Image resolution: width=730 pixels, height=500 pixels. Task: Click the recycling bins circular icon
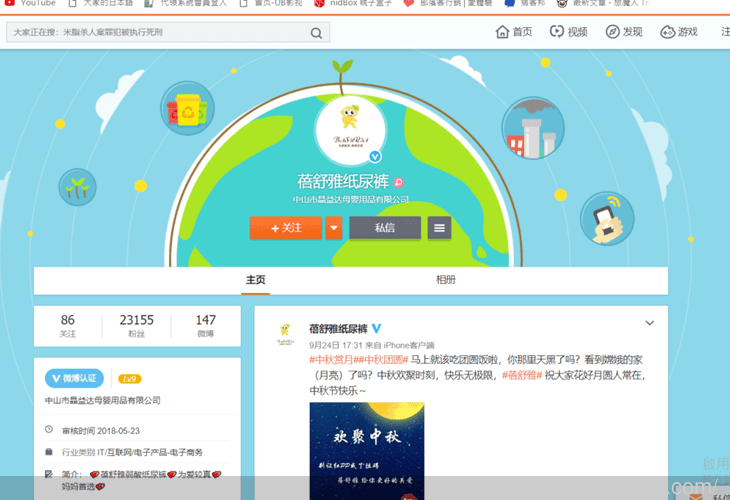click(187, 108)
